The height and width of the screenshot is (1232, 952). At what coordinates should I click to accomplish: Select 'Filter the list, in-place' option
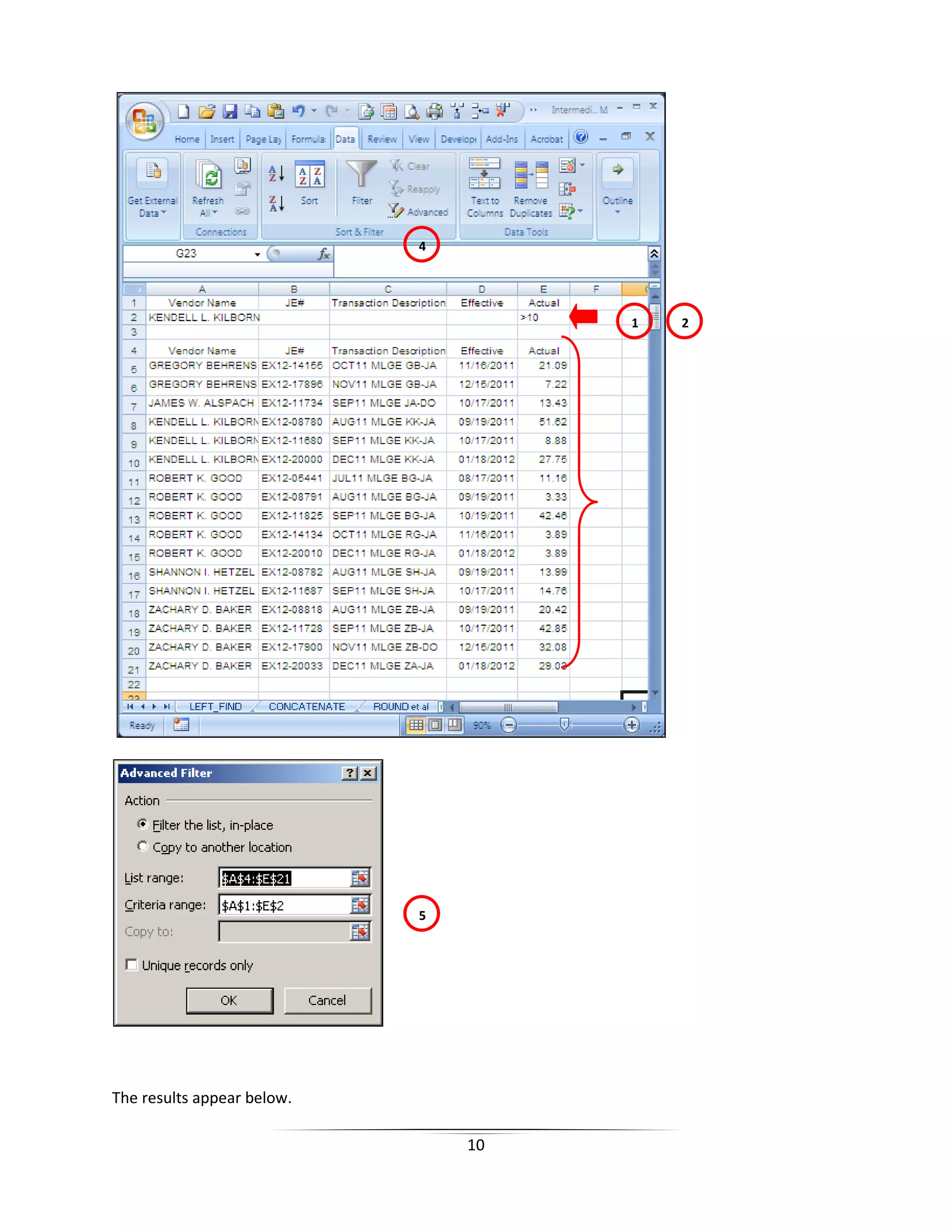click(x=143, y=824)
